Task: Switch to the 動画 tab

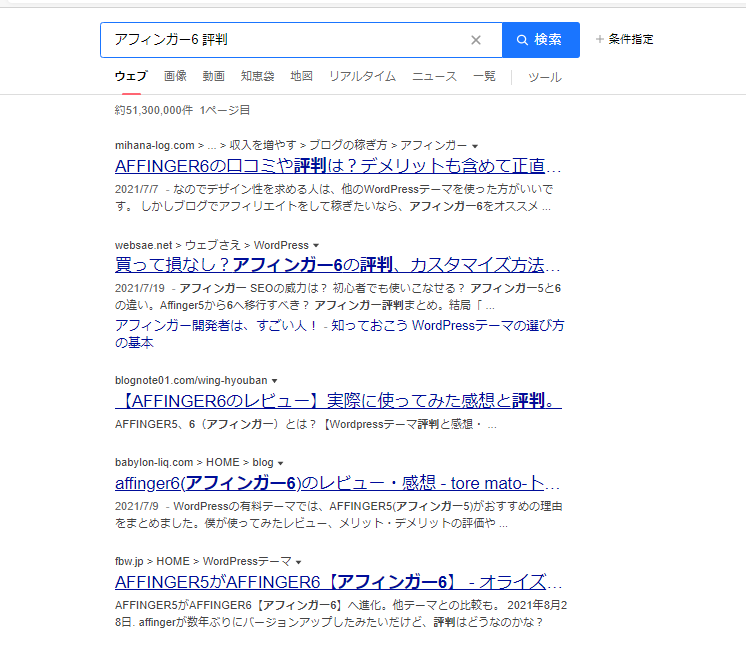Action: [x=213, y=76]
